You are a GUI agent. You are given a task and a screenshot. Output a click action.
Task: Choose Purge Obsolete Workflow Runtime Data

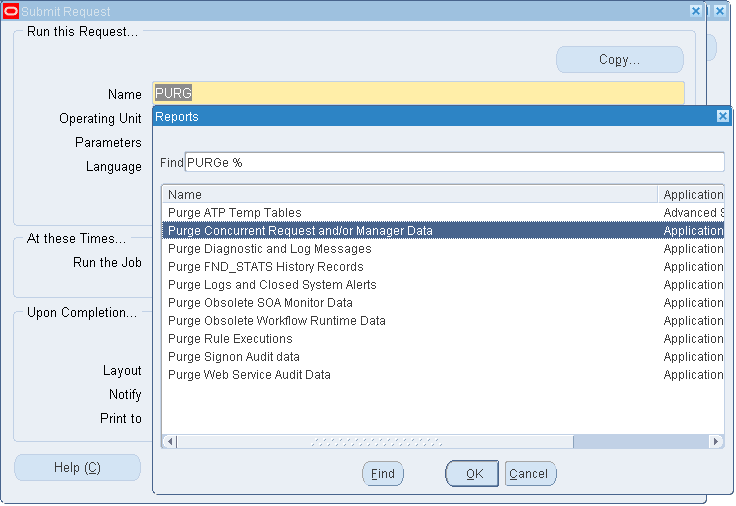(x=443, y=321)
